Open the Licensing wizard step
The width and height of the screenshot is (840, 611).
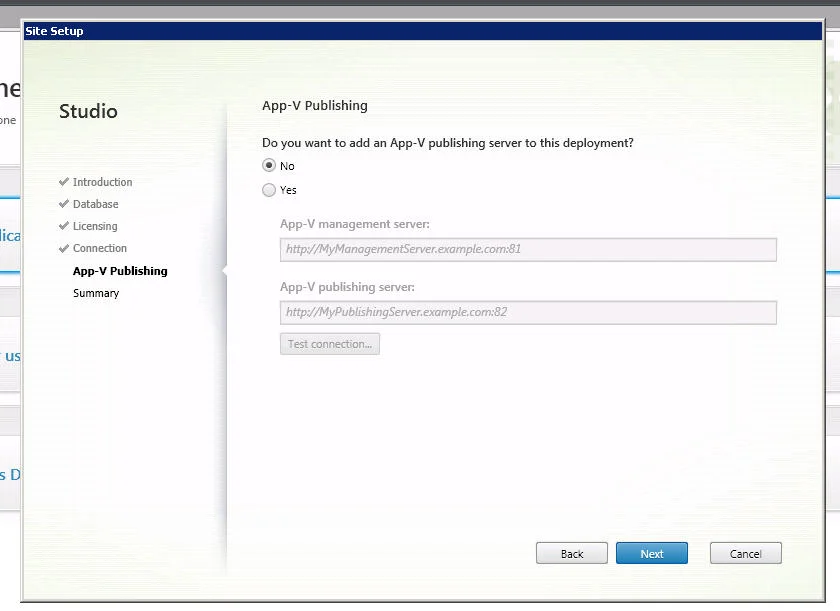click(95, 226)
